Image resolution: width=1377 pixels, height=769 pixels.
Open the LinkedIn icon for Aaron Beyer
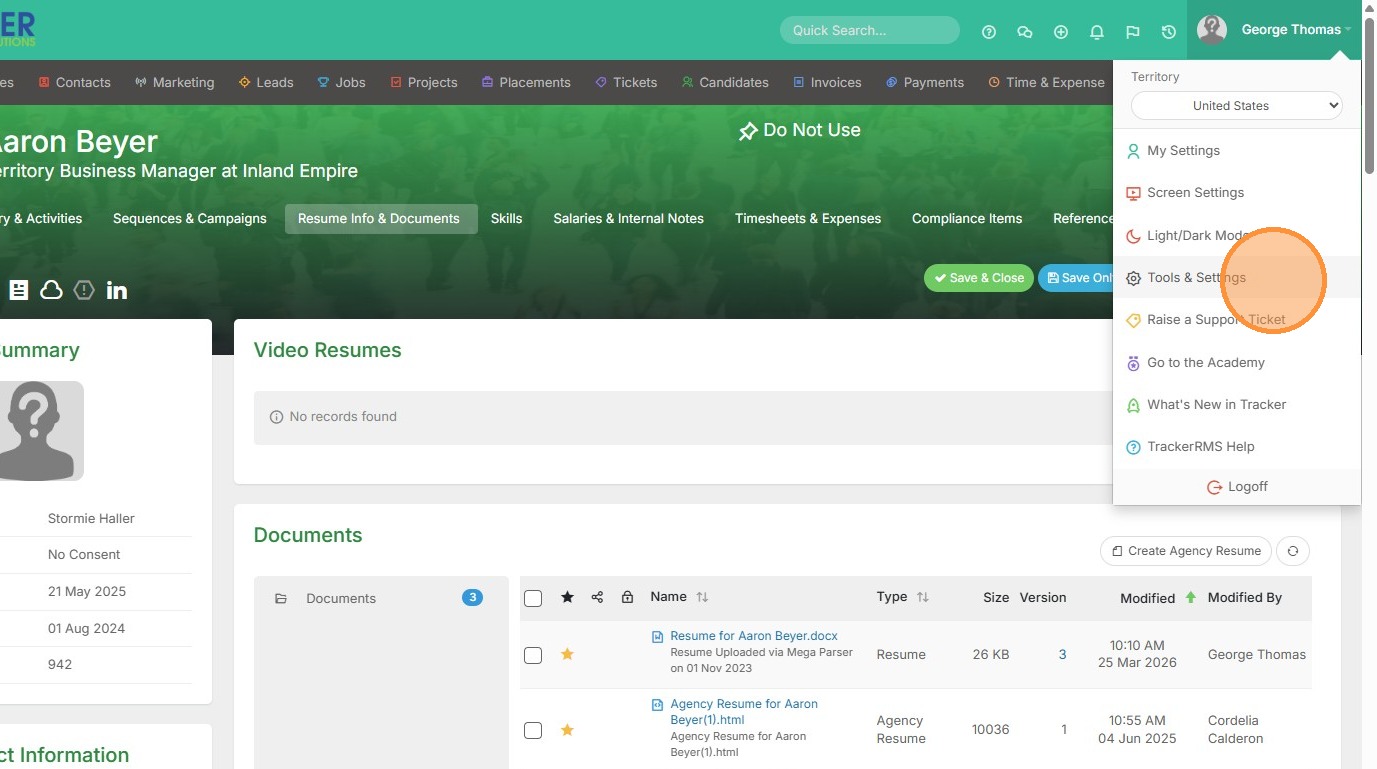coord(117,290)
